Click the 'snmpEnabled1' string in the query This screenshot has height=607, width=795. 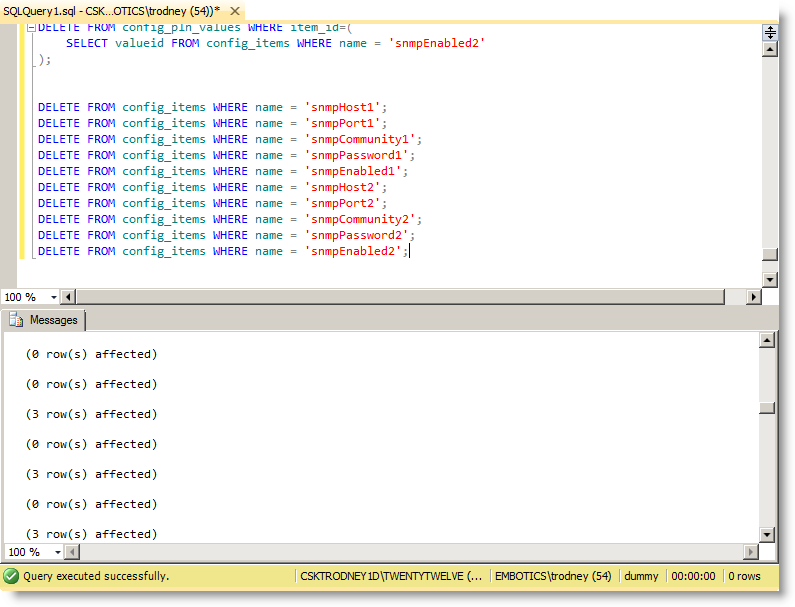(x=353, y=171)
